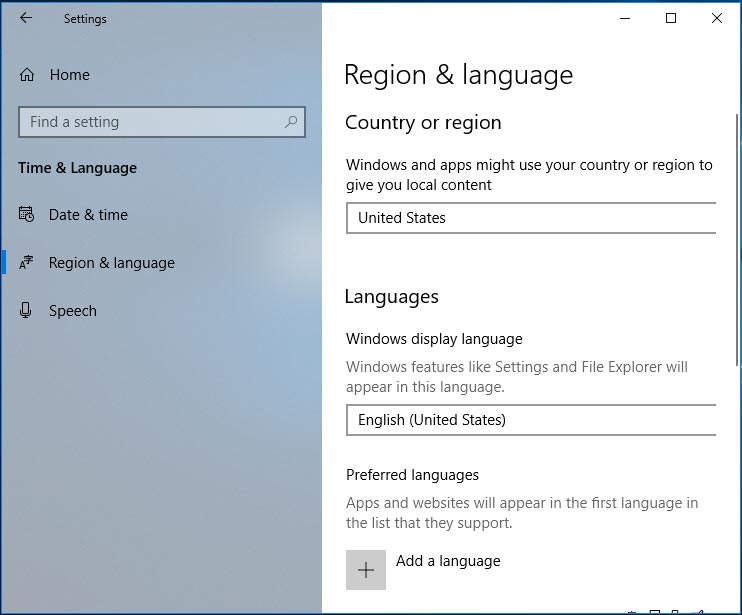This screenshot has width=742, height=615.
Task: Expand the English (United States) display language dropdown
Action: tap(531, 420)
